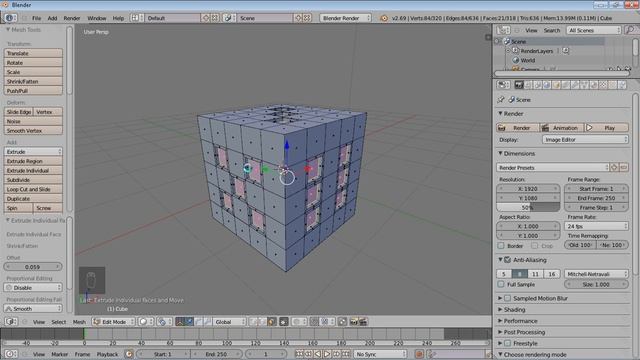Open the Render Layers properties tab icon
The image size is (640, 360).
[x=528, y=85]
